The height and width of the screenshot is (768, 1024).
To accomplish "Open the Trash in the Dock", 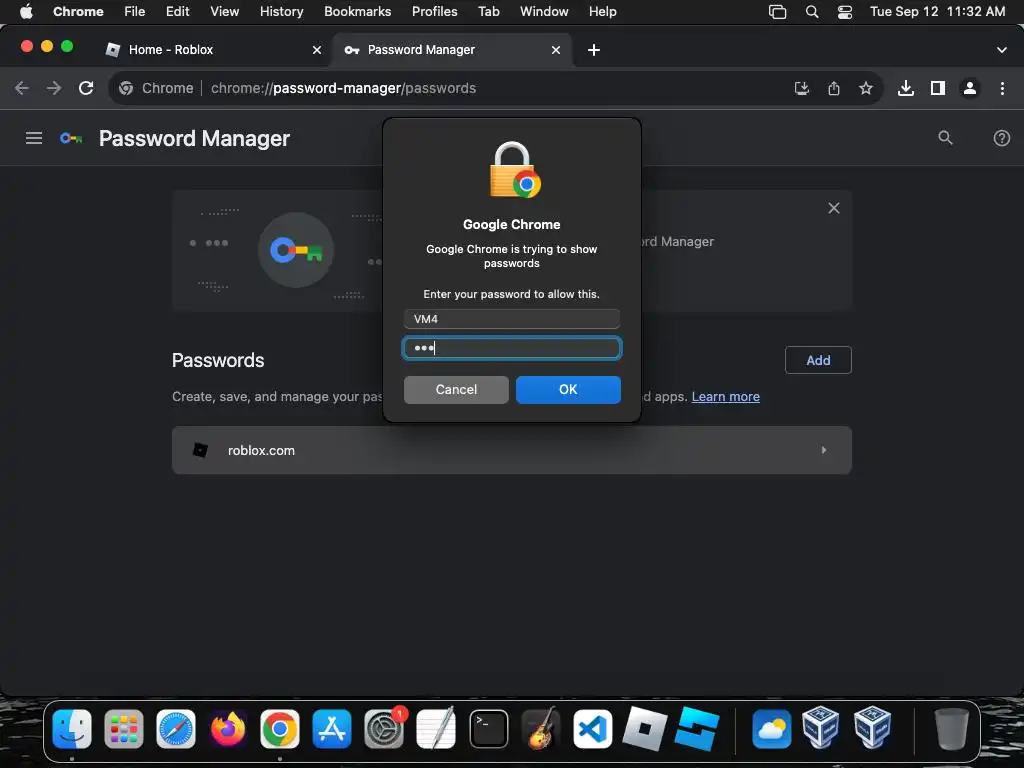I will (952, 728).
